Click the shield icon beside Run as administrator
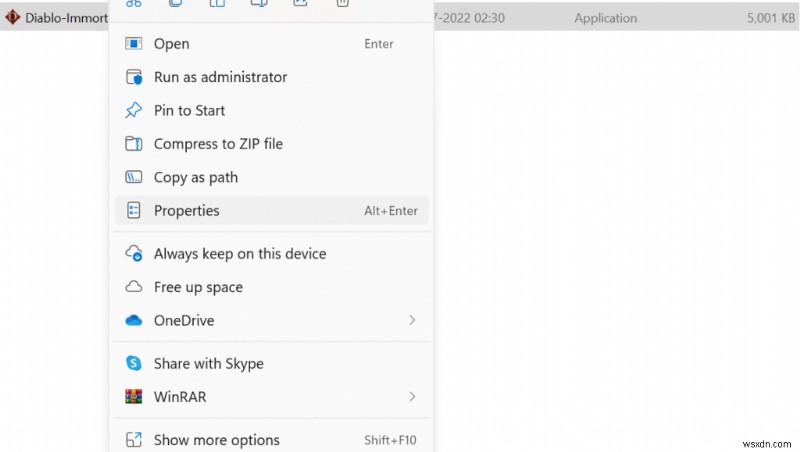This screenshot has height=452, width=800. [x=133, y=77]
